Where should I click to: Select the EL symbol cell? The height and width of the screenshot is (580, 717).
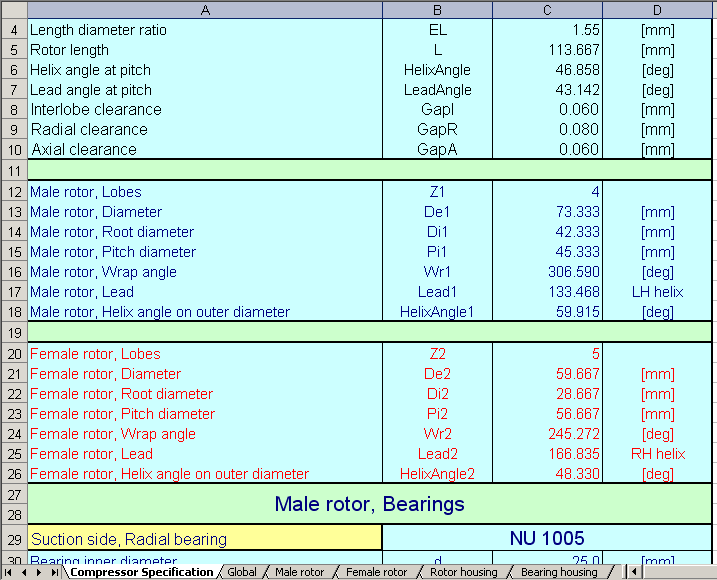click(437, 30)
